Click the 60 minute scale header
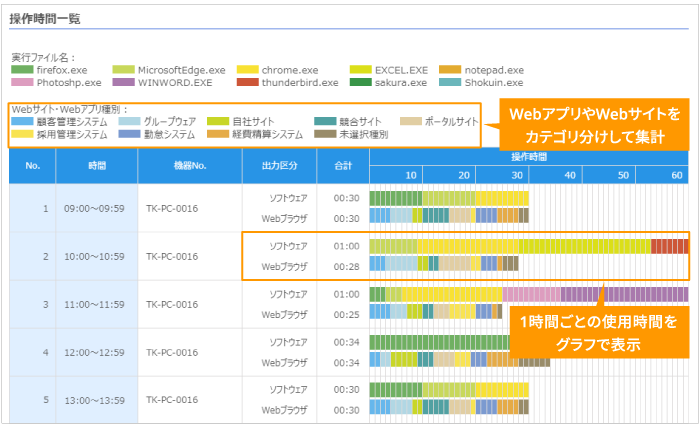700x428 pixels. [662, 175]
